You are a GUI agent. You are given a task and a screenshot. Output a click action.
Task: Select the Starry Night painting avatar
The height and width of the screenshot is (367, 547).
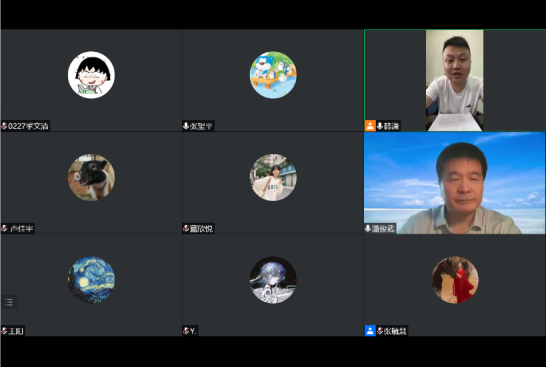pyautogui.click(x=91, y=280)
